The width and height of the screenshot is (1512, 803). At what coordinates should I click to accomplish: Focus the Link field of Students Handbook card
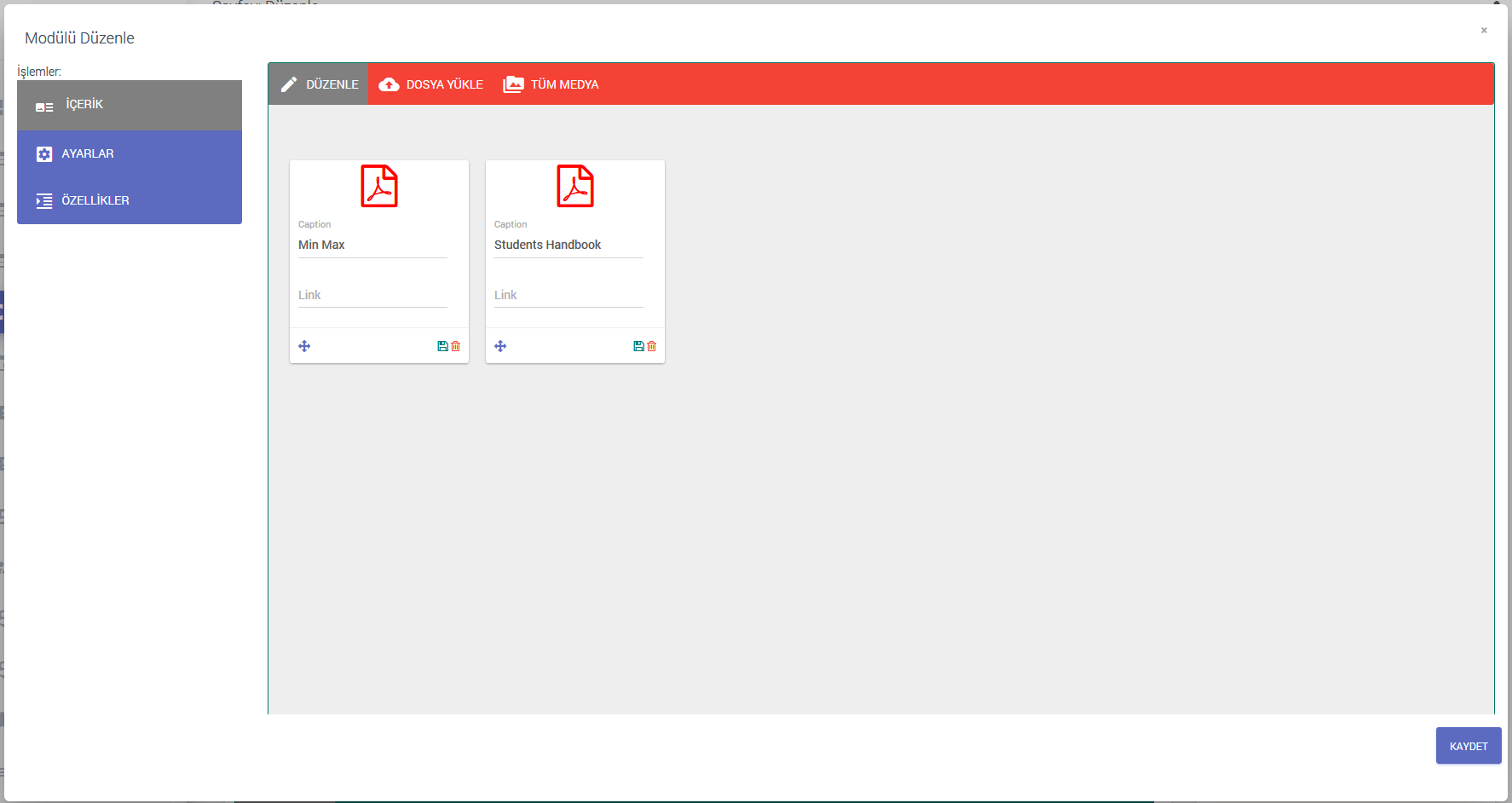(x=568, y=295)
